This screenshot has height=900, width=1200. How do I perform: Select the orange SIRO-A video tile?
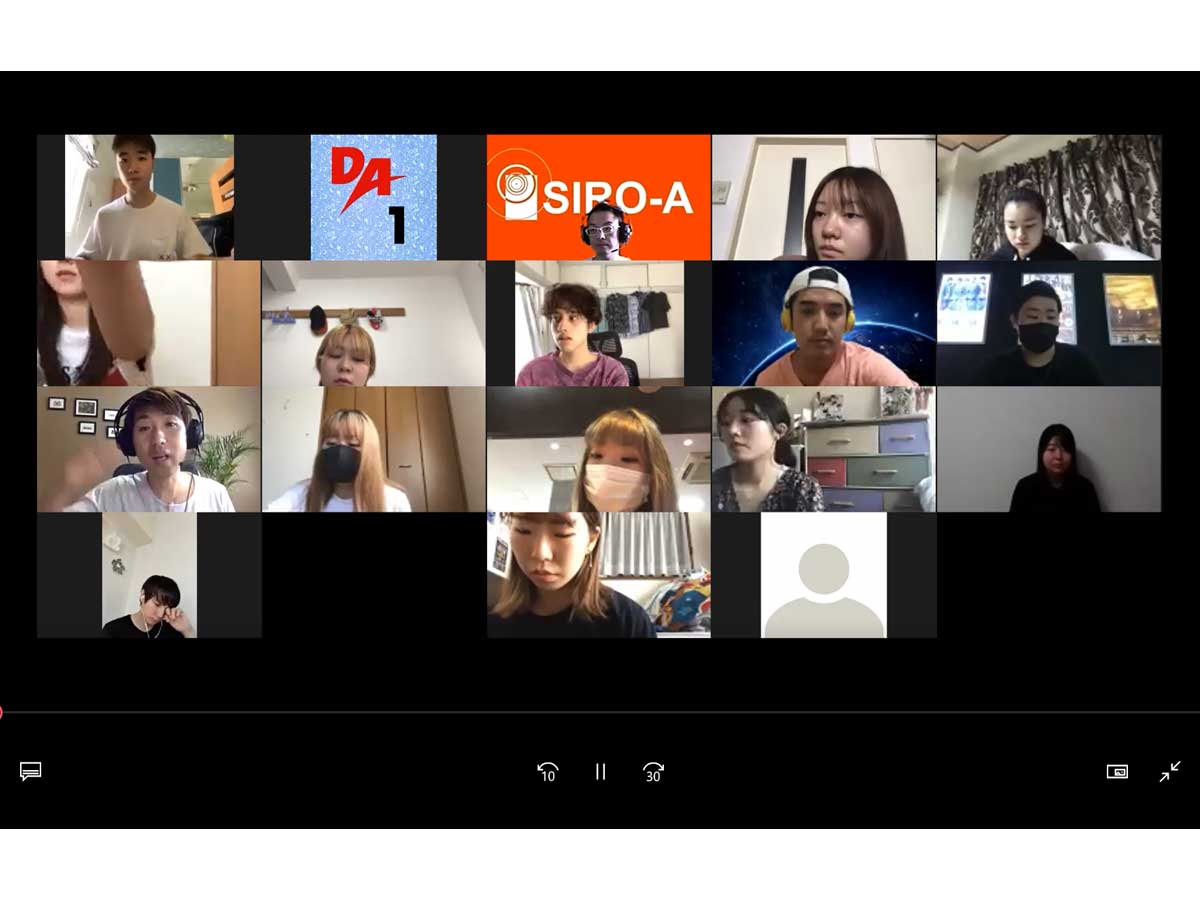[x=599, y=197]
